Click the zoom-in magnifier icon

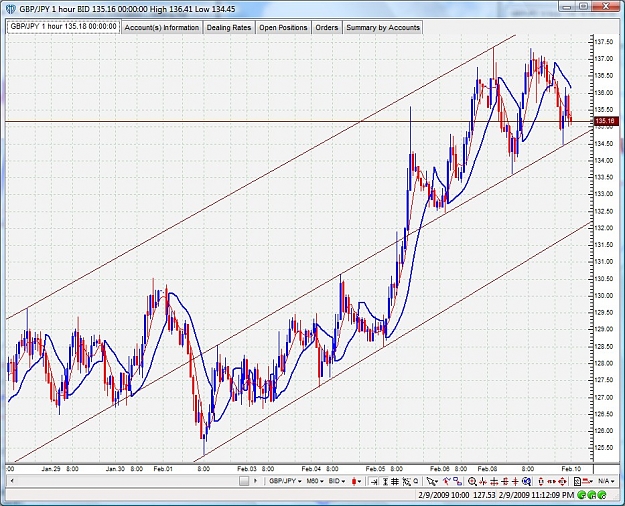click(472, 482)
